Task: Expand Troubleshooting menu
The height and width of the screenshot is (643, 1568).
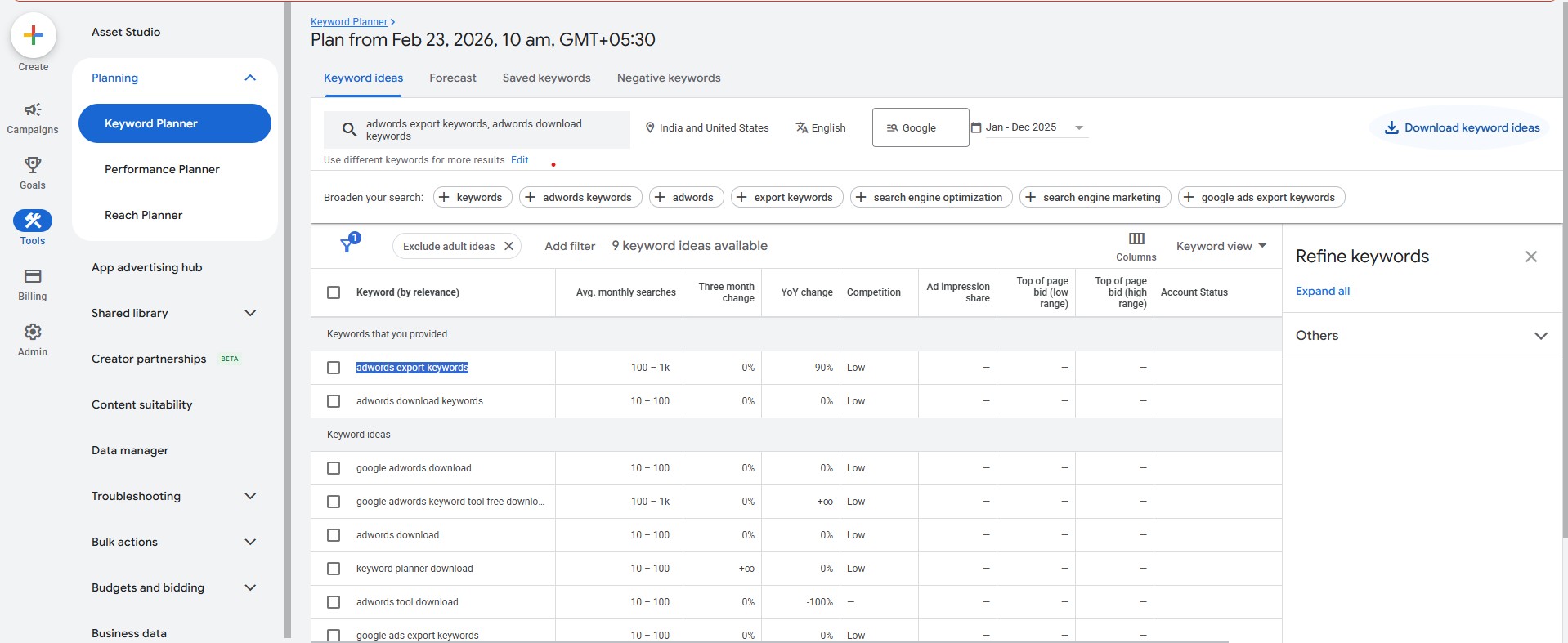Action: (250, 496)
